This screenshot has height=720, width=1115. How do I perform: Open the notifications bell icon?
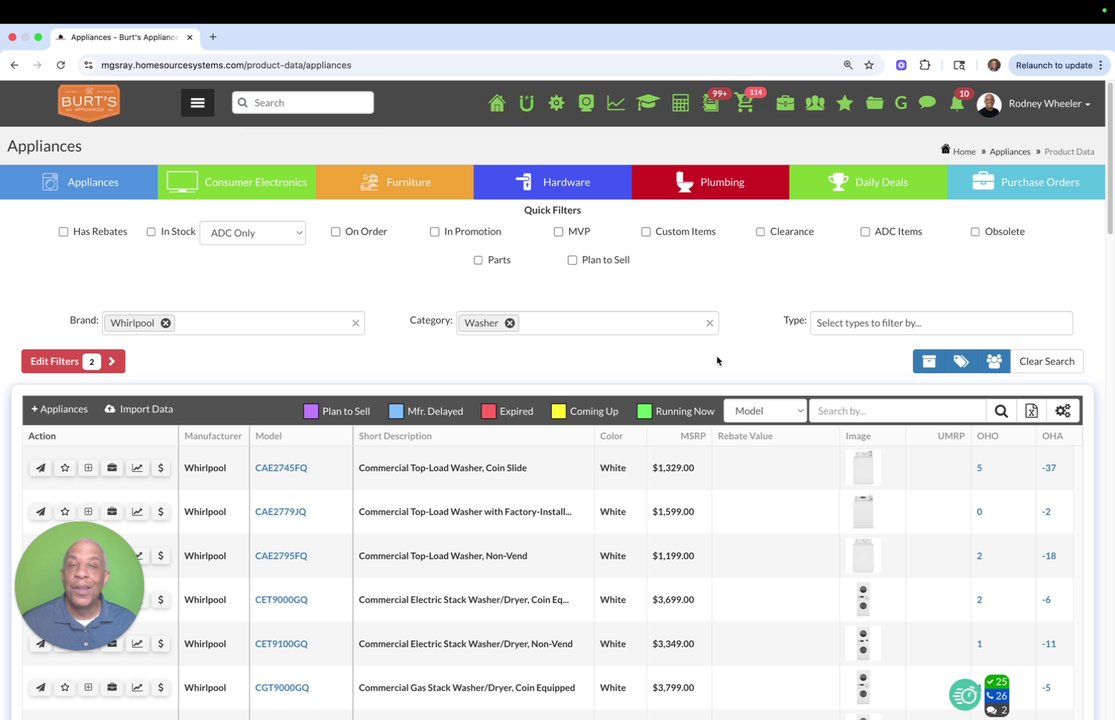click(957, 104)
